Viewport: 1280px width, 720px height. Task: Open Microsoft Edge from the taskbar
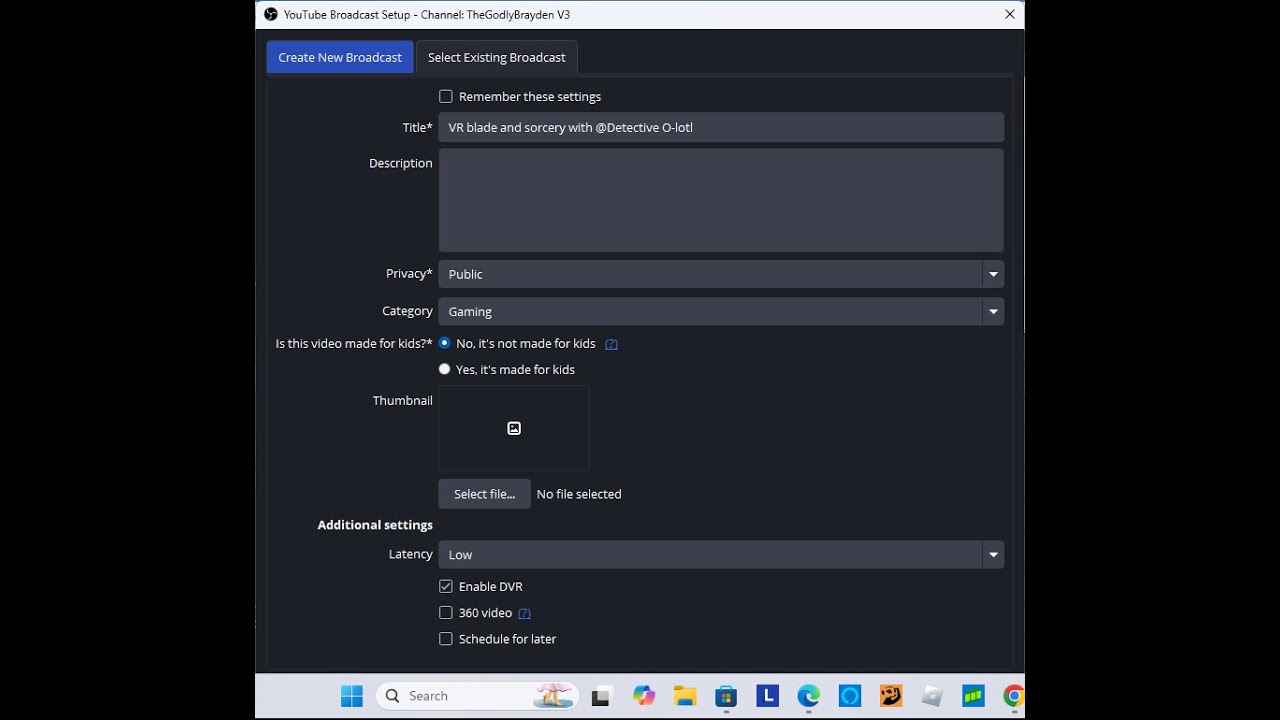click(808, 696)
